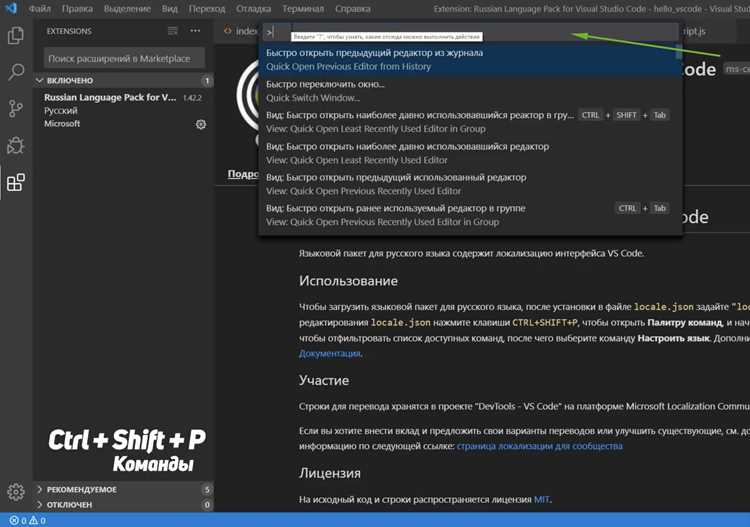Open the Файл menu
Image resolution: width=750 pixels, height=527 pixels.
coord(40,9)
